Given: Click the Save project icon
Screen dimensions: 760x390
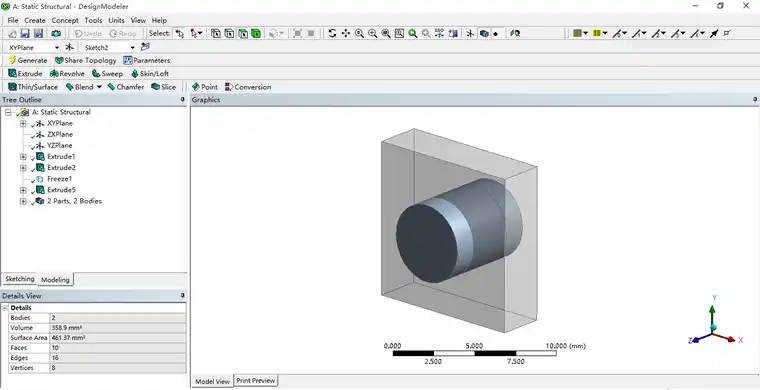Looking at the screenshot, I should pyautogui.click(x=25, y=33).
